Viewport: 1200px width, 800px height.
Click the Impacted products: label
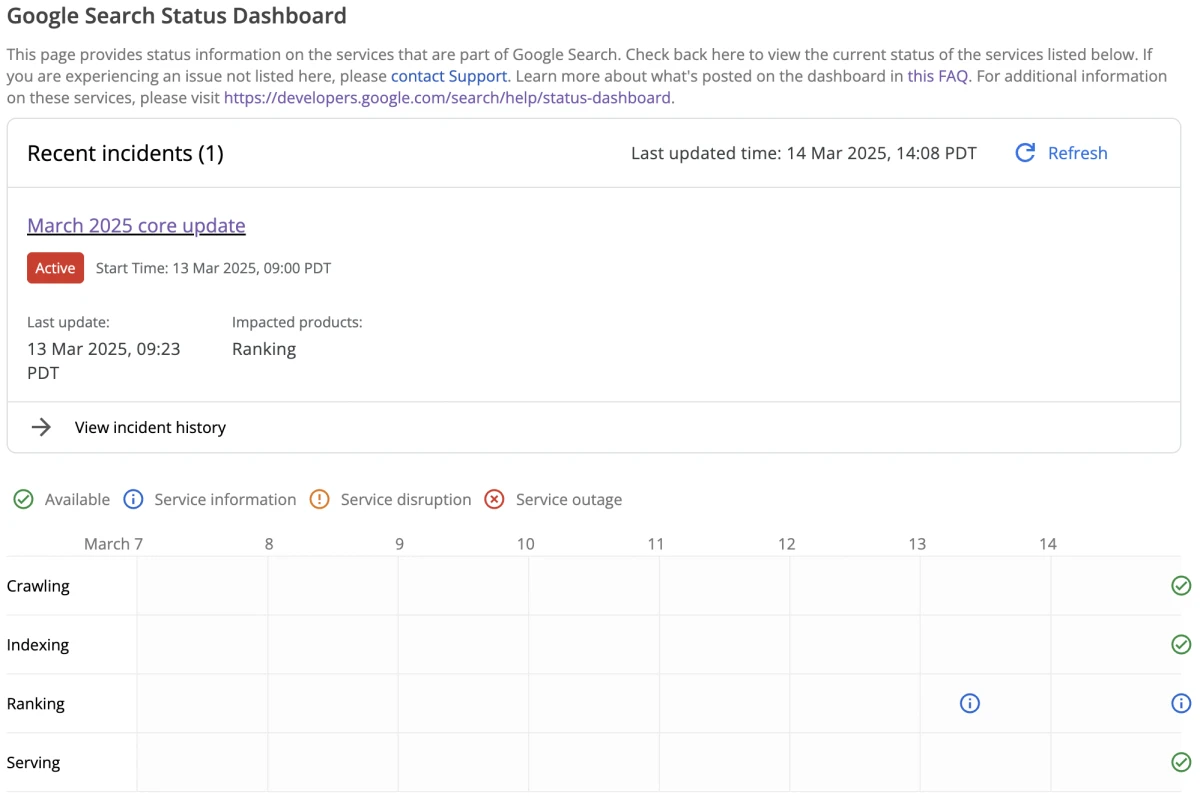(297, 322)
